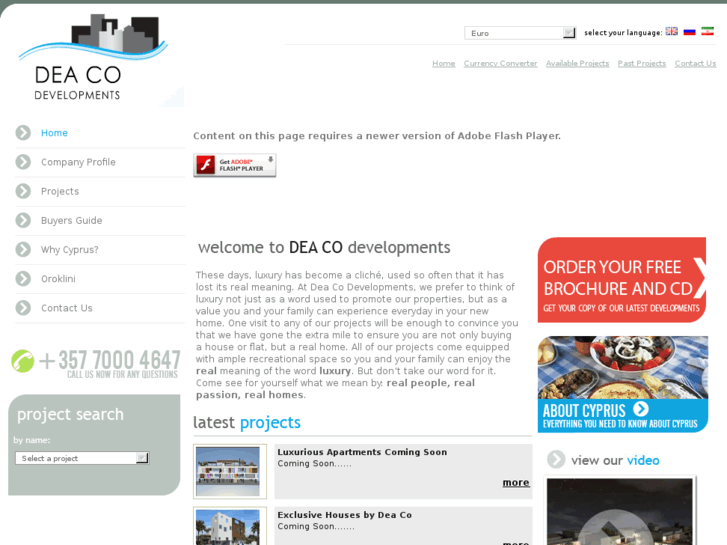
Task: Open Why Cyprus? in the sidebar menu
Action: (x=70, y=250)
